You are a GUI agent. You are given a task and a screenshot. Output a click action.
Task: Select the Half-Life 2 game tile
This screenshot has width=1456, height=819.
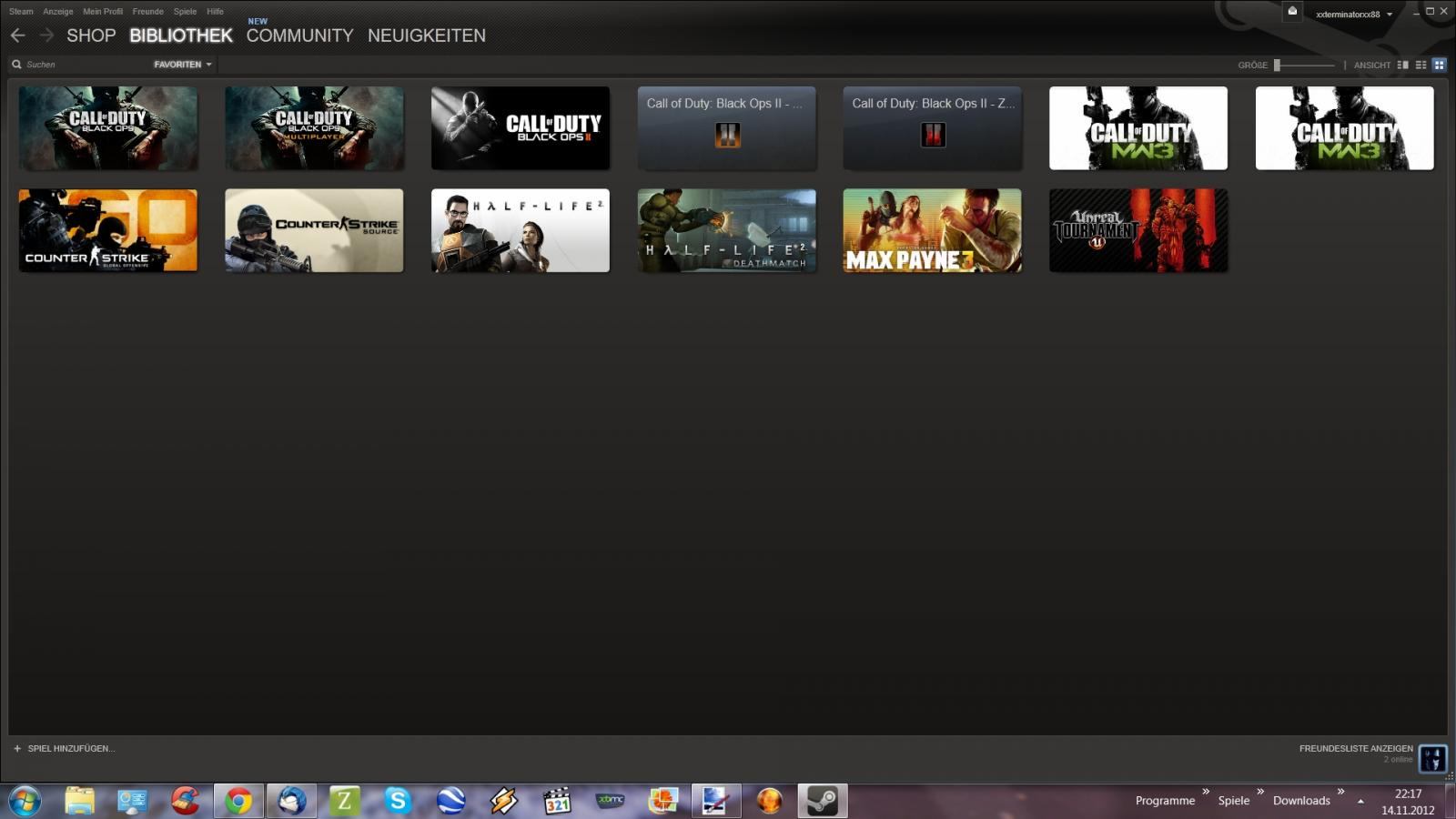[x=521, y=230]
